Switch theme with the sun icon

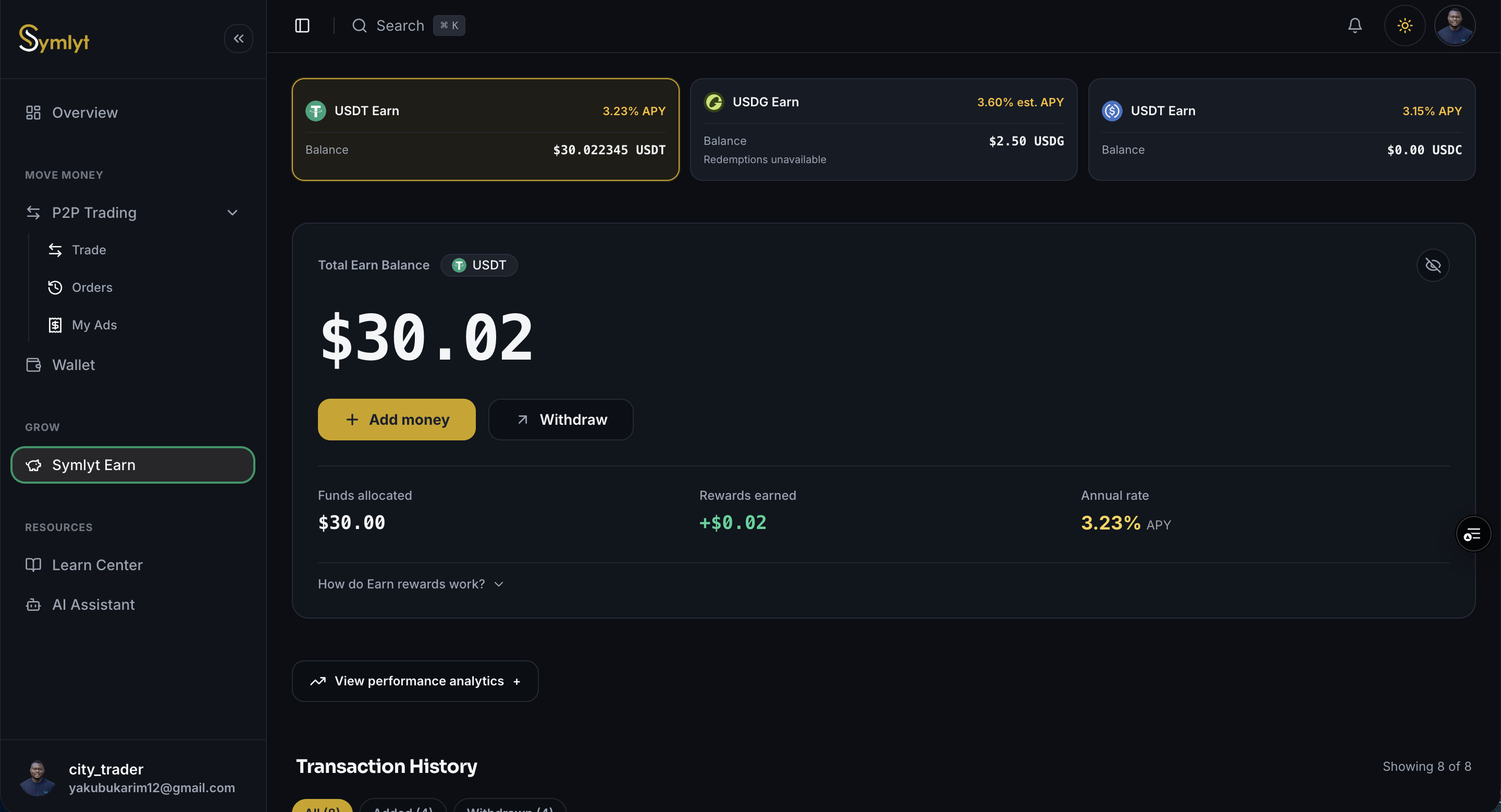1404,26
